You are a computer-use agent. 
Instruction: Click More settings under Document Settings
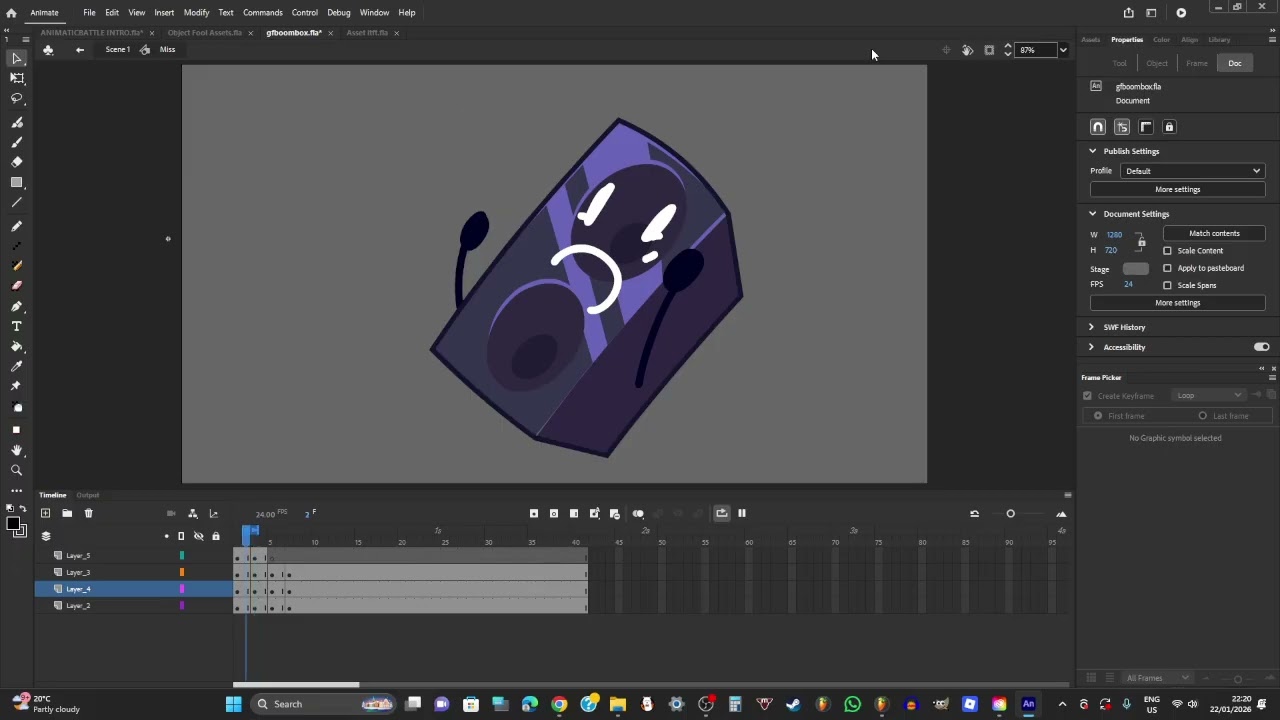tap(1177, 303)
